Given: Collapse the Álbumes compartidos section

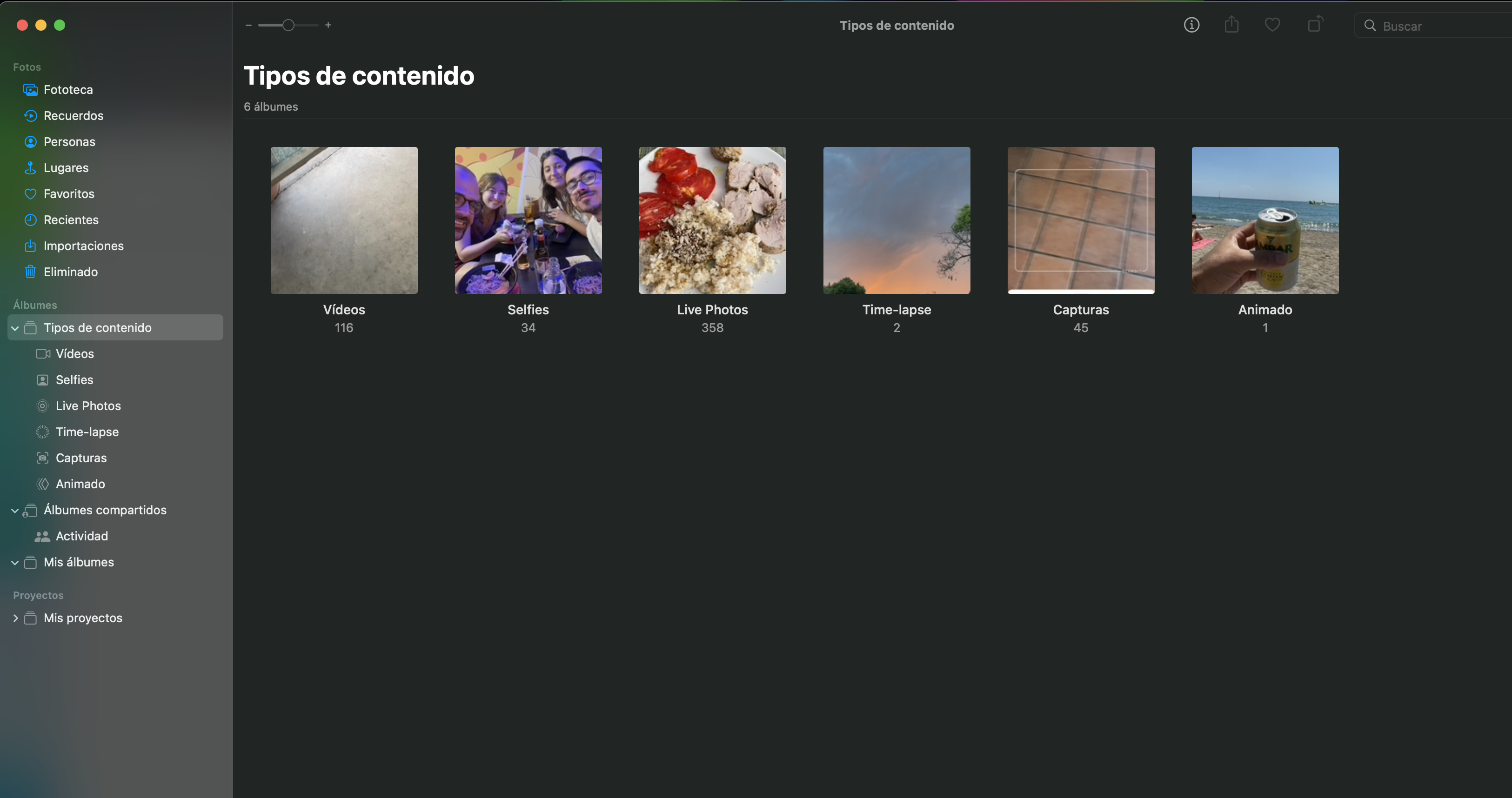Looking at the screenshot, I should coord(15,511).
